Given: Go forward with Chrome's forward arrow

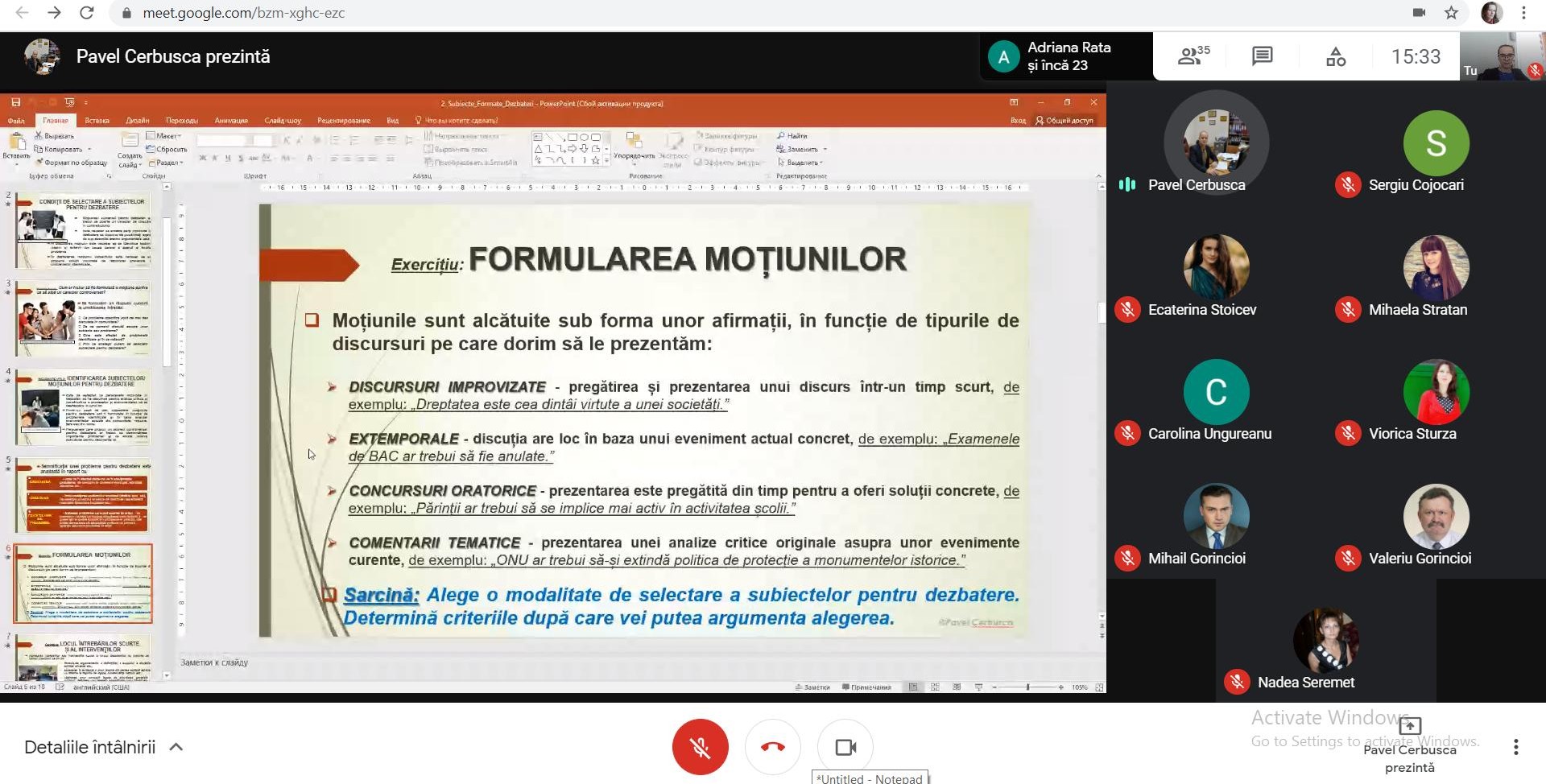Looking at the screenshot, I should [x=54, y=13].
